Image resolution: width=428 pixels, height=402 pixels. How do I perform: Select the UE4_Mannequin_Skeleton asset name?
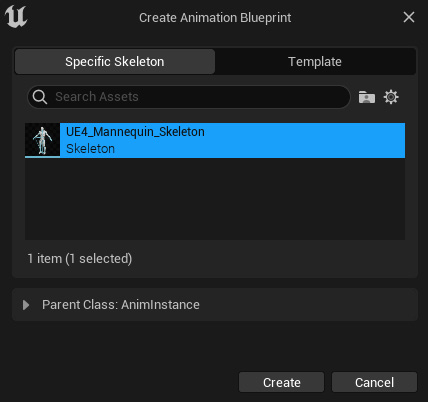tap(135, 132)
